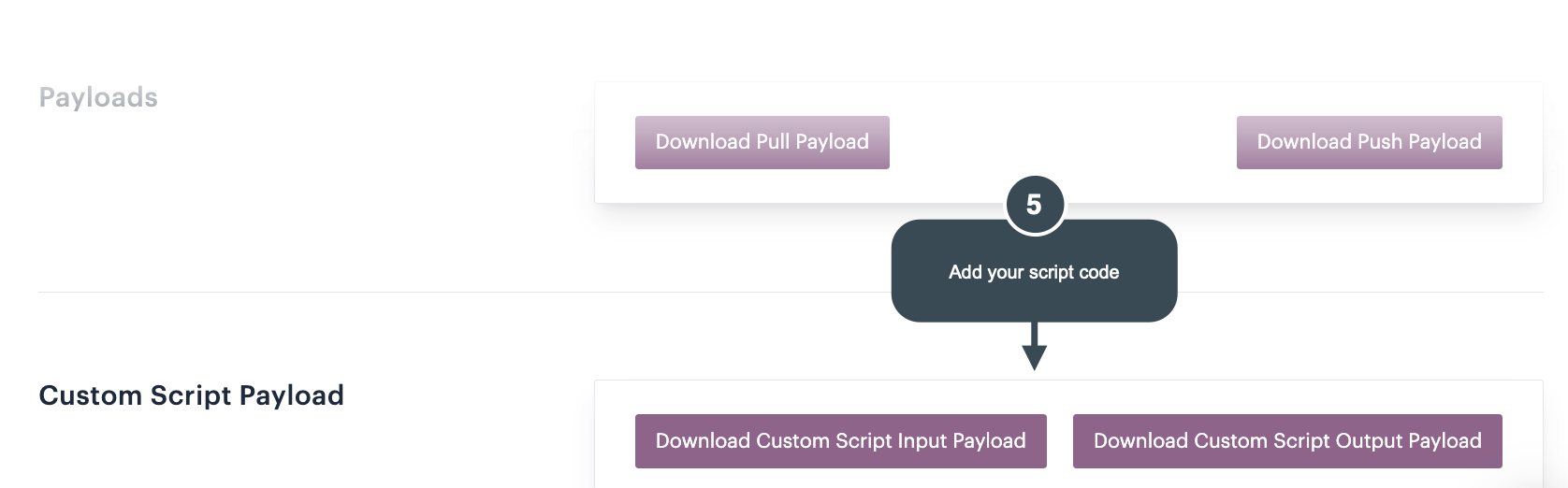Click the "Custom Script Payload" title text
1568x488 pixels.
(x=191, y=395)
